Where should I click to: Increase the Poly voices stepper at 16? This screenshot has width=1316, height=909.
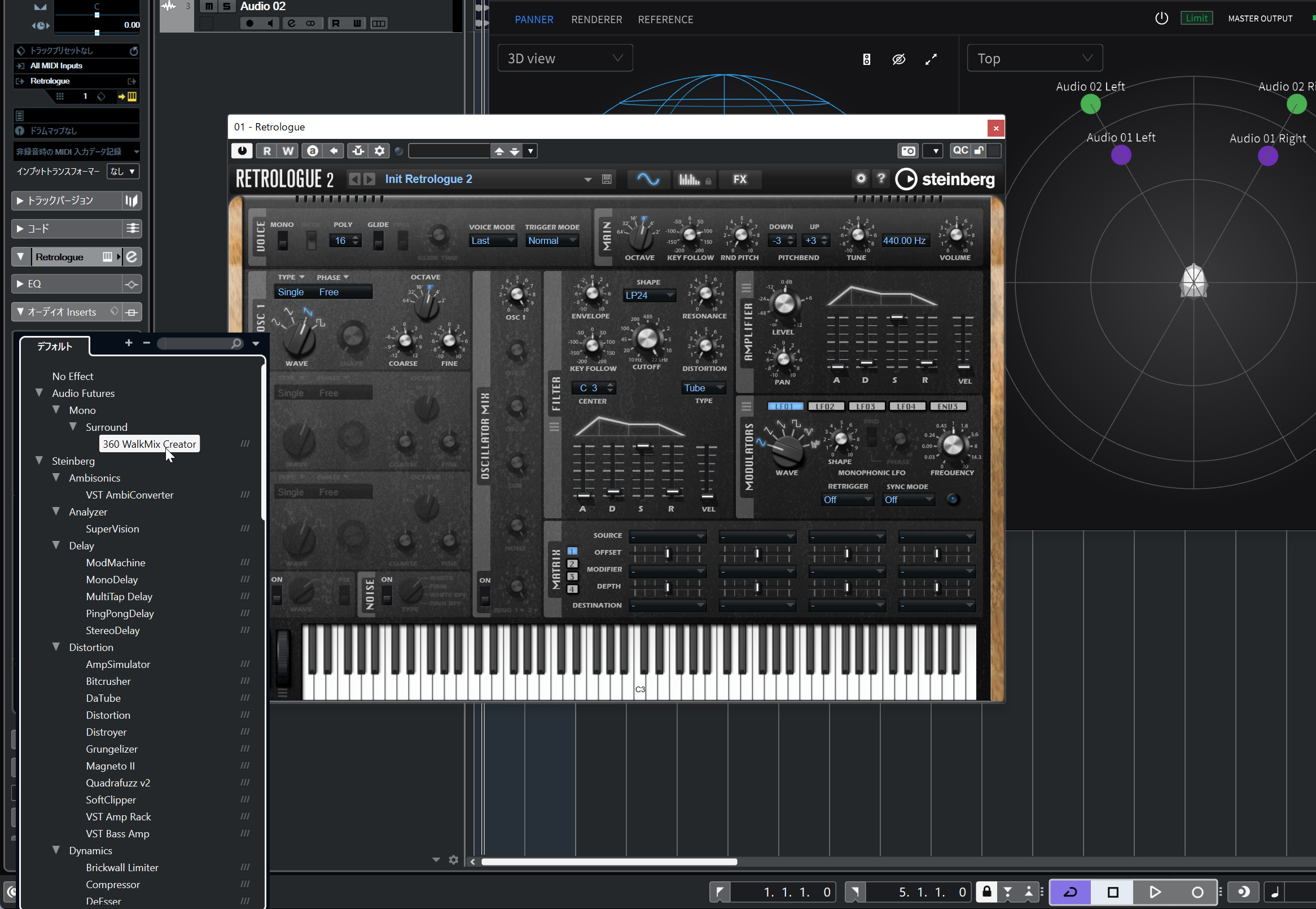tap(356, 238)
